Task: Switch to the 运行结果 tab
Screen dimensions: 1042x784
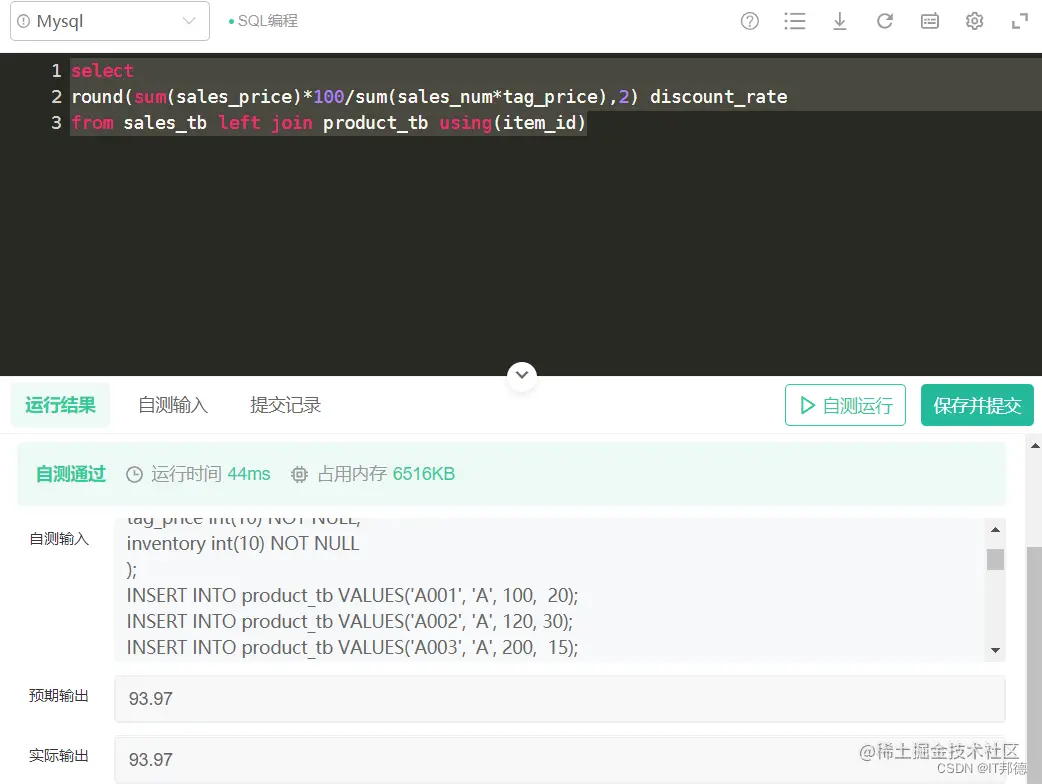Action: point(60,405)
